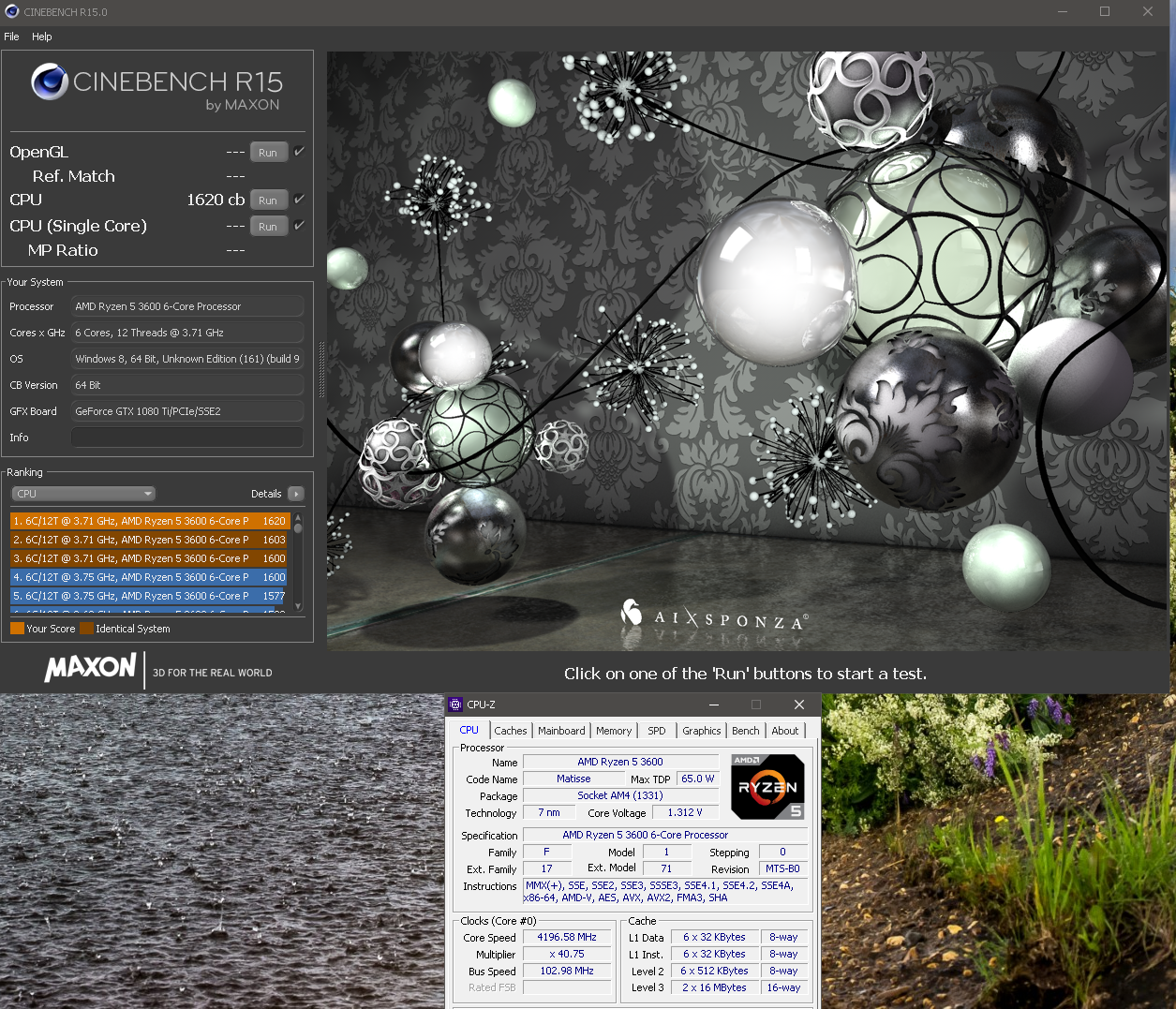This screenshot has width=1176, height=1009.
Task: Click the GFX Board value field
Action: click(187, 411)
